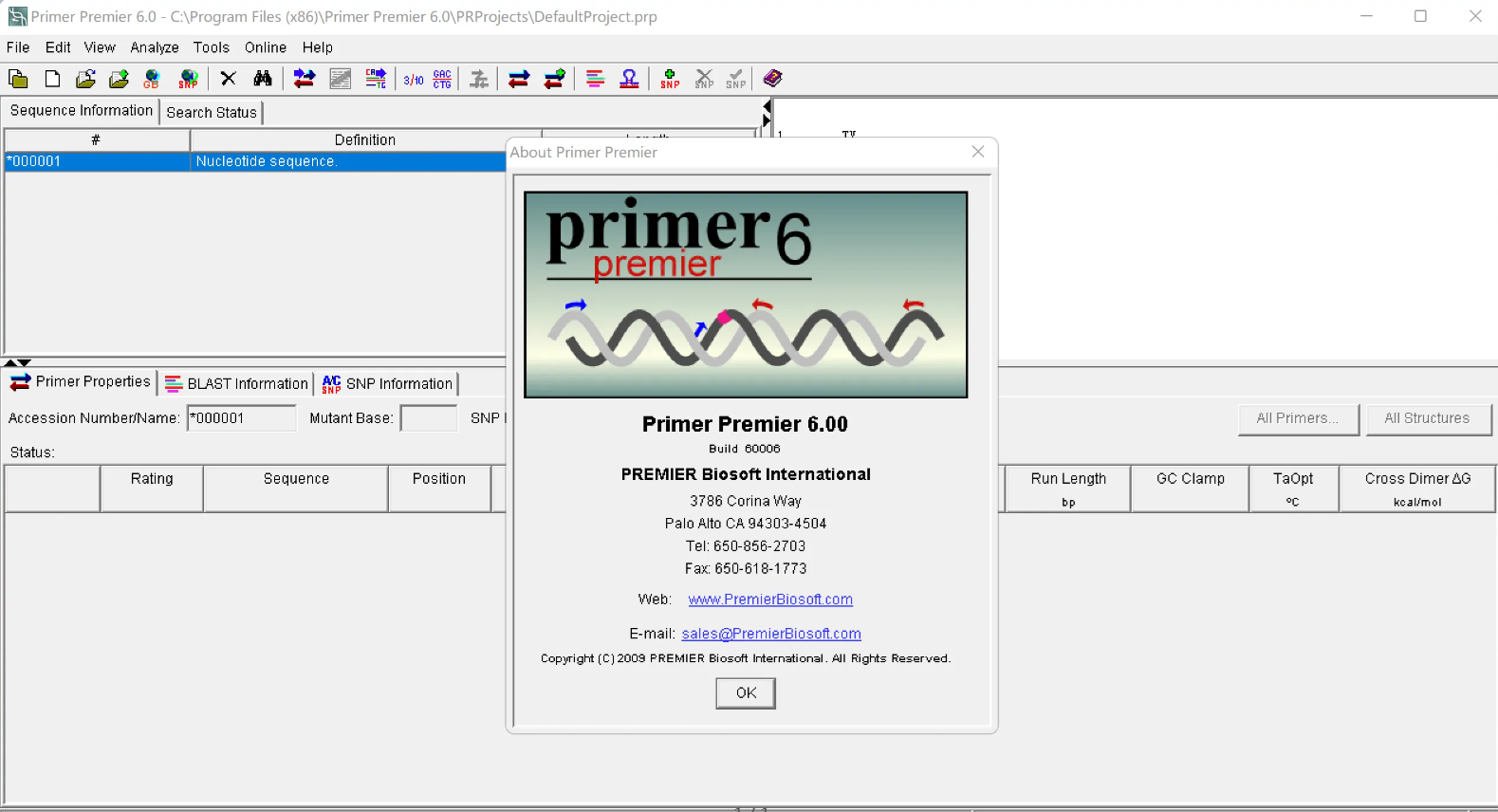Click the GenBank globe GB icon
1498x812 pixels.
pyautogui.click(x=152, y=79)
